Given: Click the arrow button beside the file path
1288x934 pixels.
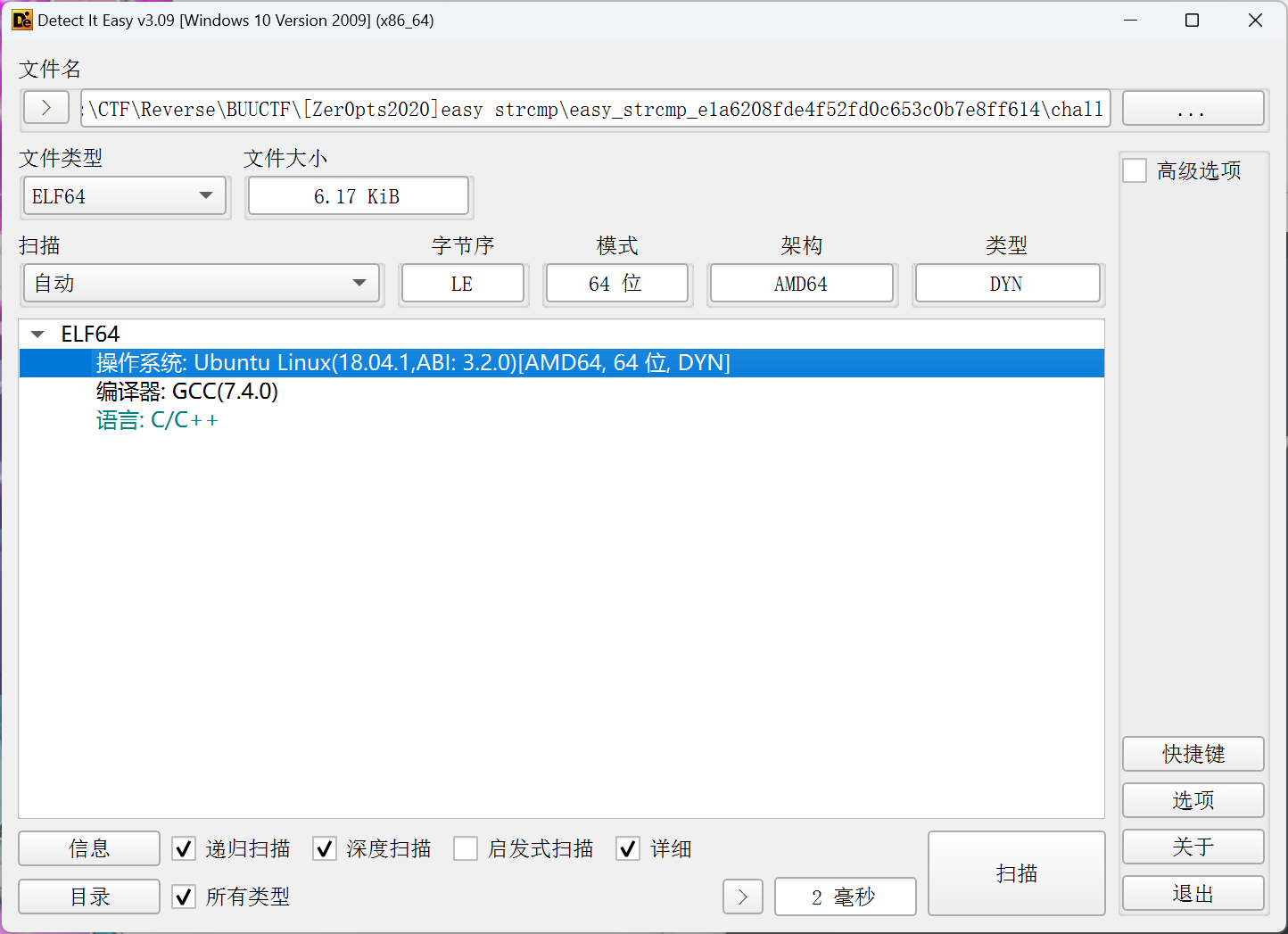Looking at the screenshot, I should pos(46,108).
